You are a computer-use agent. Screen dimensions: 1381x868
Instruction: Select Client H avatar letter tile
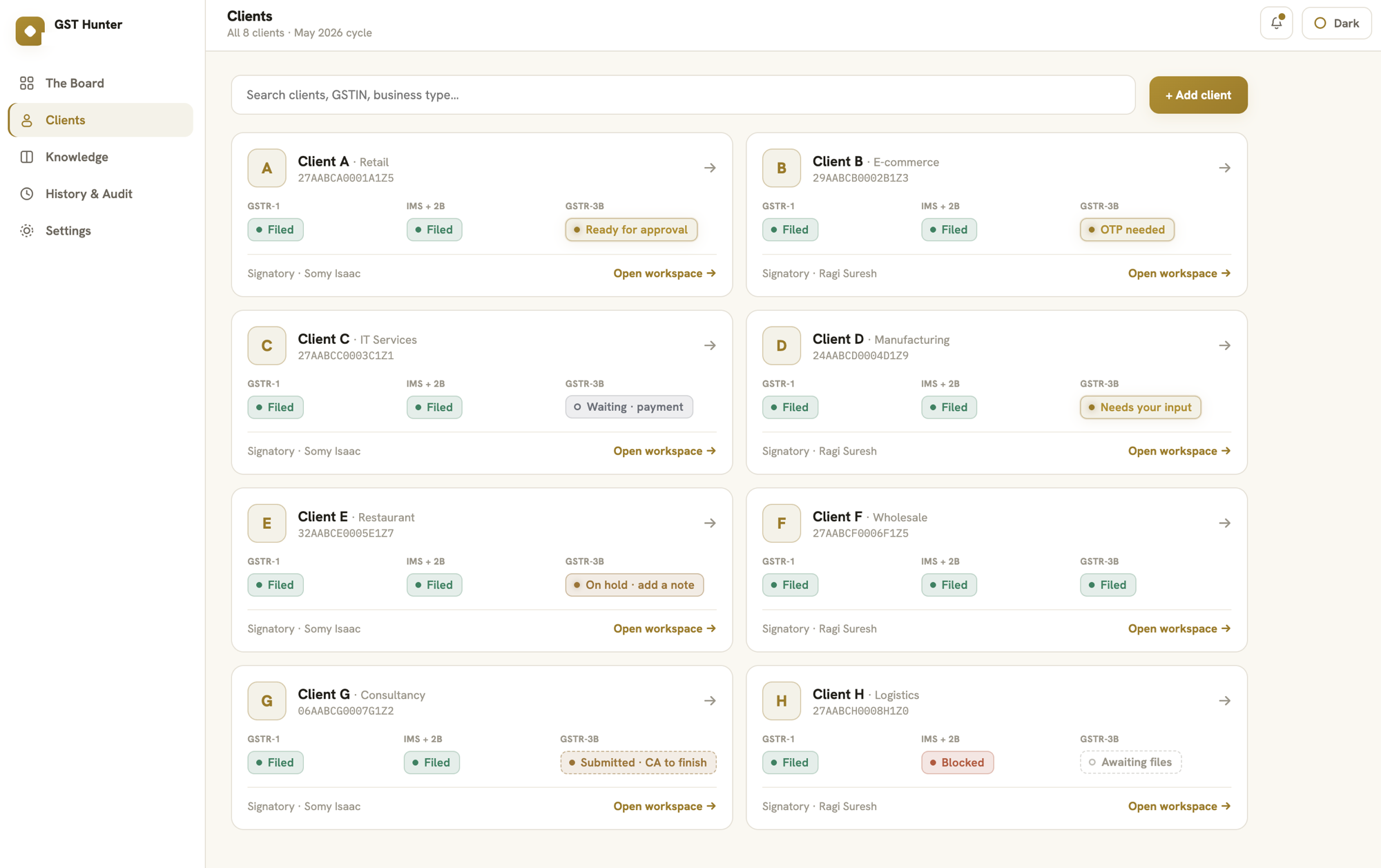point(782,700)
